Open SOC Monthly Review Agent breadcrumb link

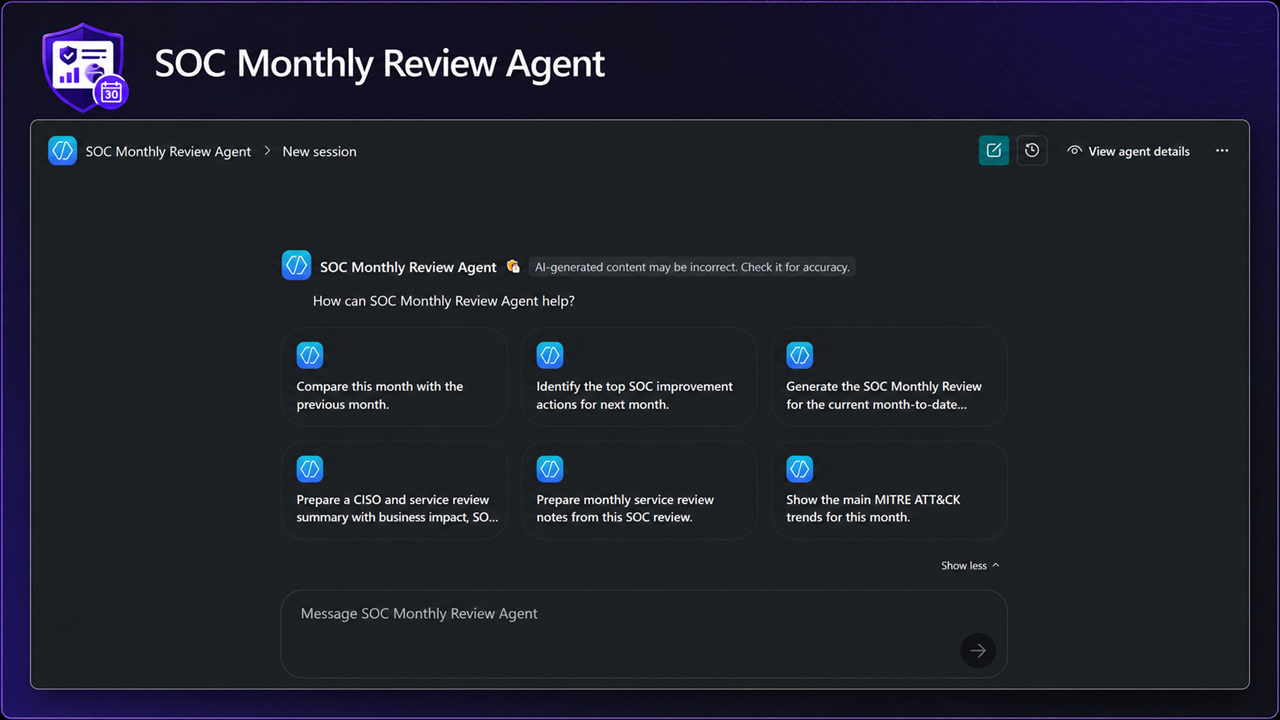(x=168, y=152)
